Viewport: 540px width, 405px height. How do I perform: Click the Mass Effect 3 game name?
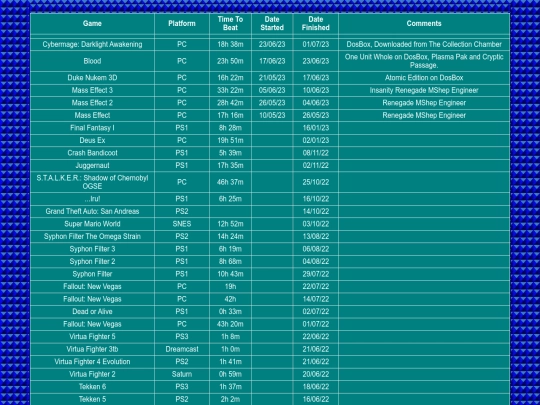[x=92, y=90]
